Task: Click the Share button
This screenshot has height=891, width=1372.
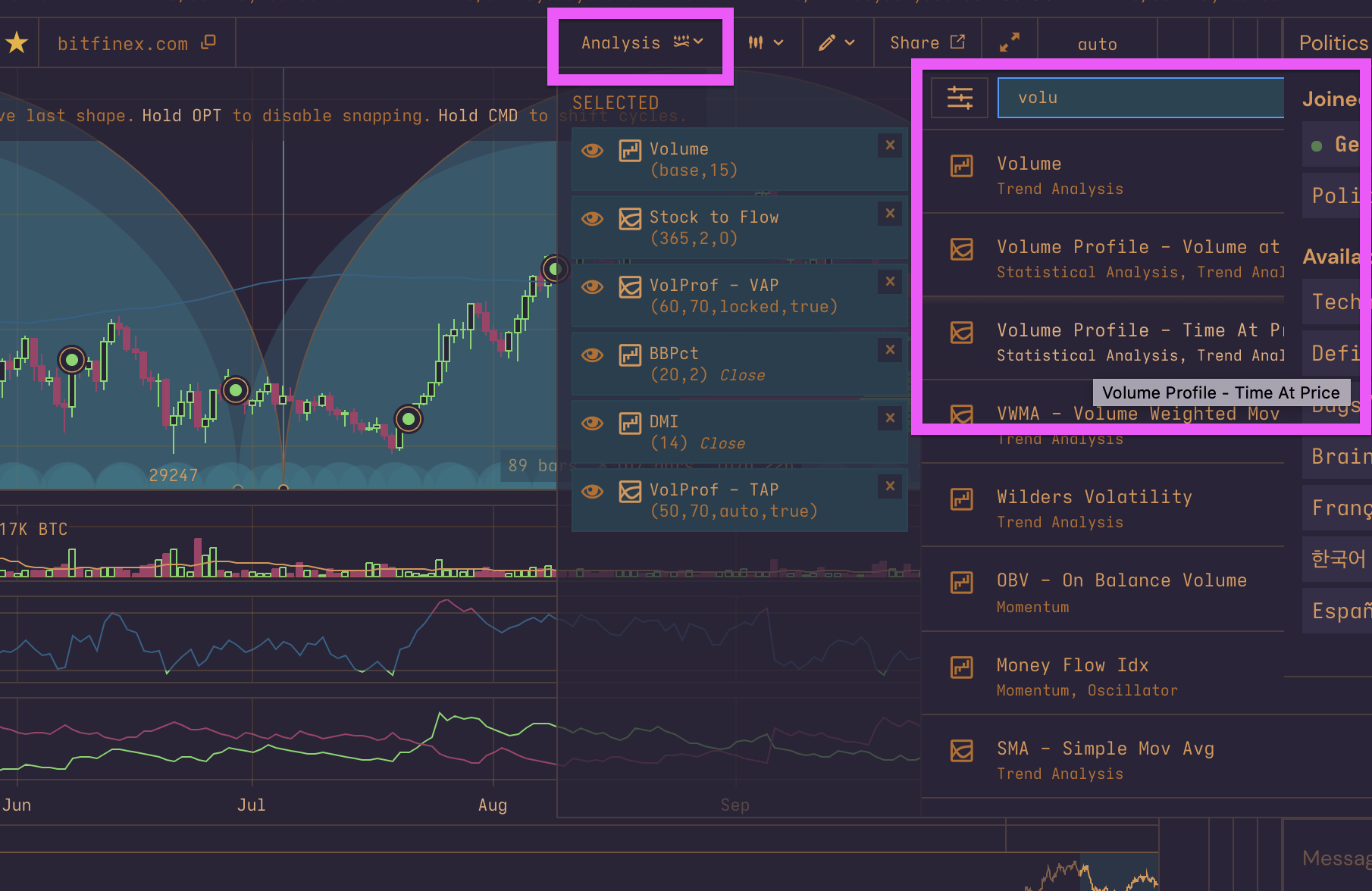Action: [x=927, y=43]
